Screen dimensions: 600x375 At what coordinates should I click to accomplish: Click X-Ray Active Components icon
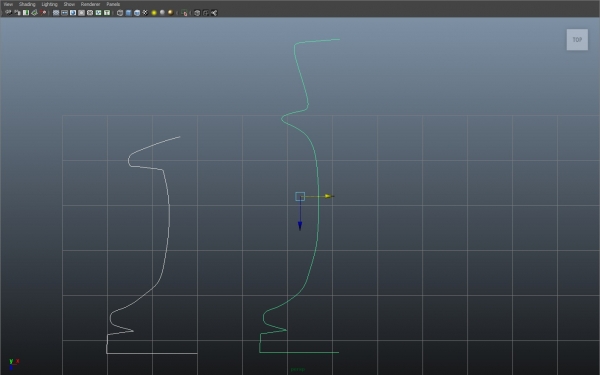tap(205, 13)
